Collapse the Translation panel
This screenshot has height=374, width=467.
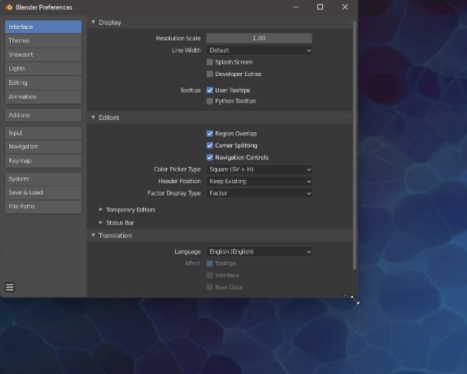pos(93,235)
